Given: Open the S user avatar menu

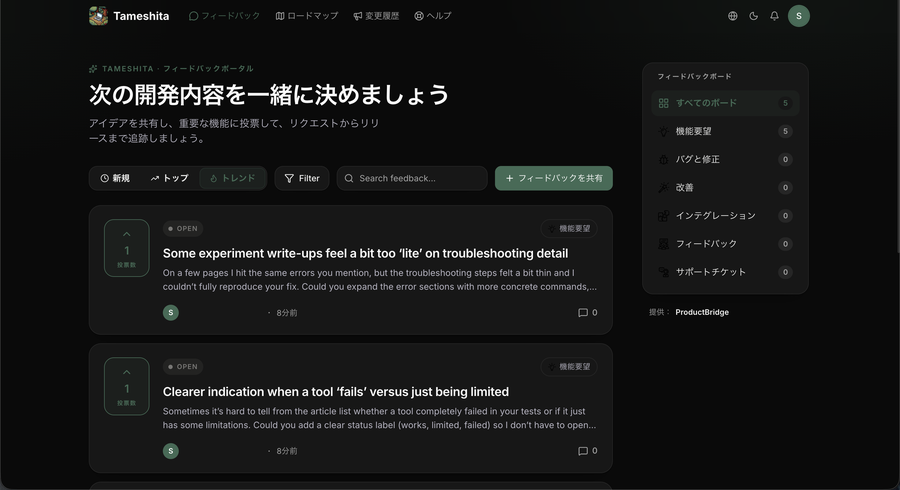Looking at the screenshot, I should 798,16.
